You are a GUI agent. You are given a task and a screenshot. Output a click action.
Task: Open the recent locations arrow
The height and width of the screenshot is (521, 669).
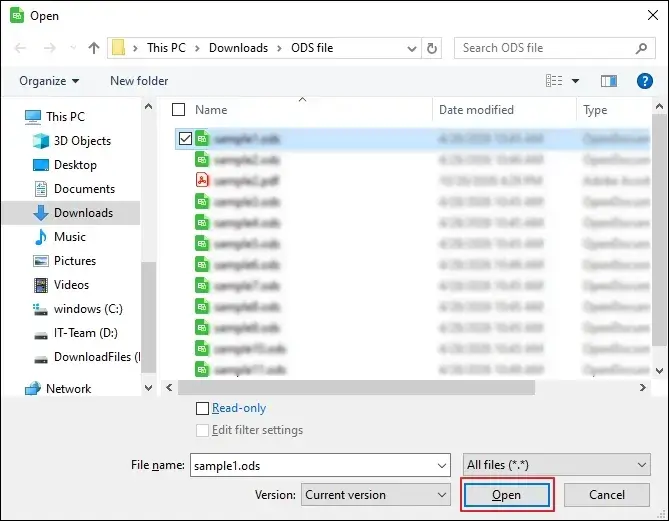(x=73, y=48)
